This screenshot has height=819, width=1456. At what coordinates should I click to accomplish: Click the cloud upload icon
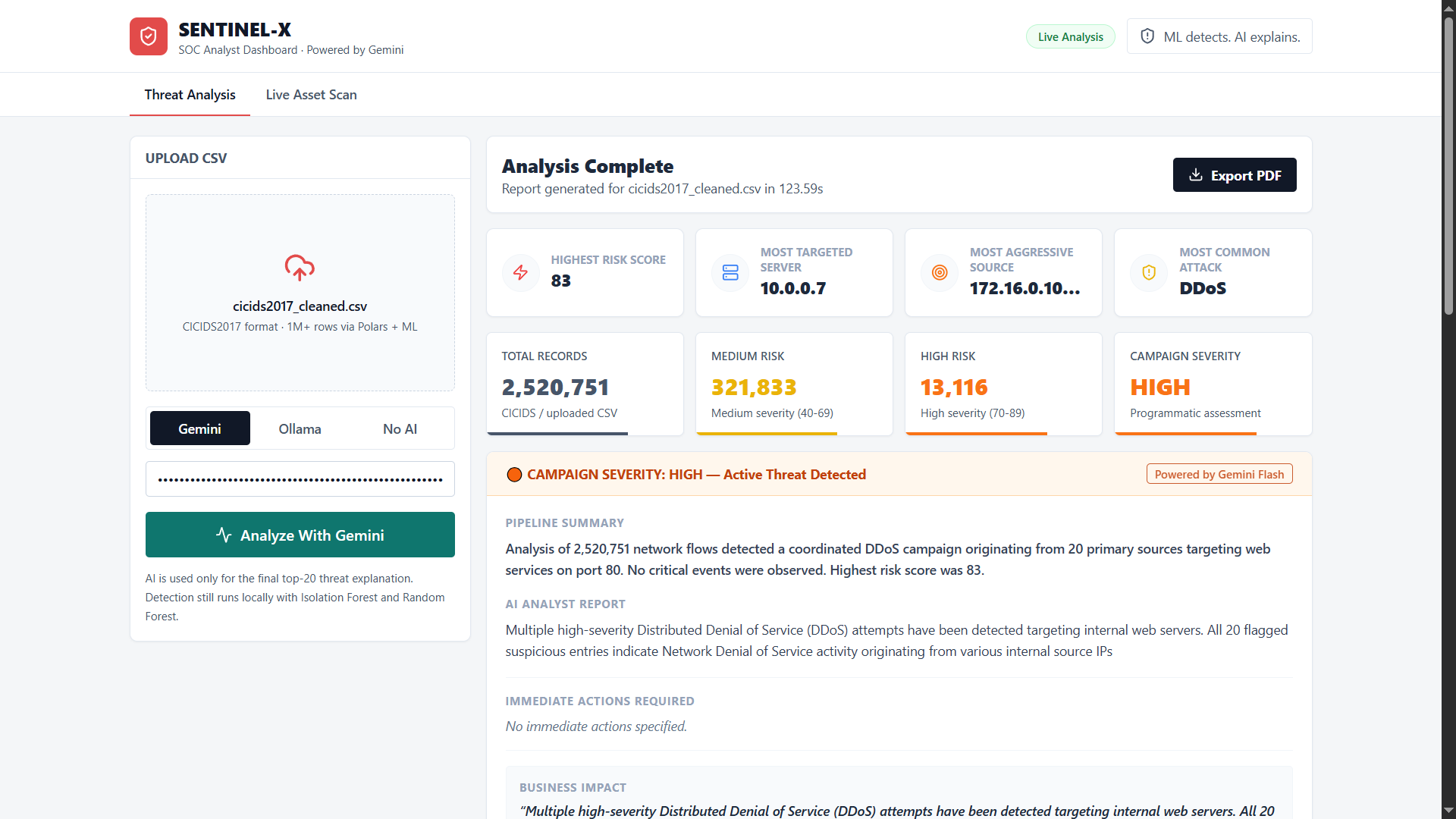click(x=300, y=268)
